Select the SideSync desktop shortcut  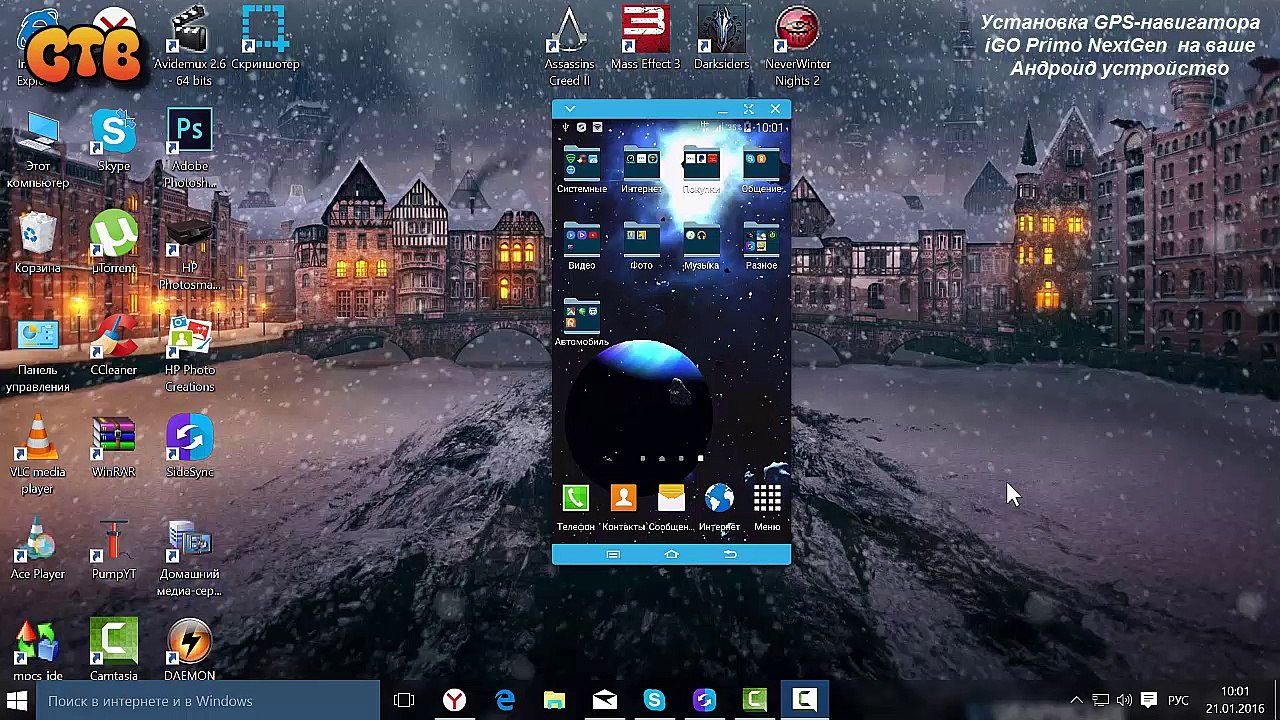point(189,448)
